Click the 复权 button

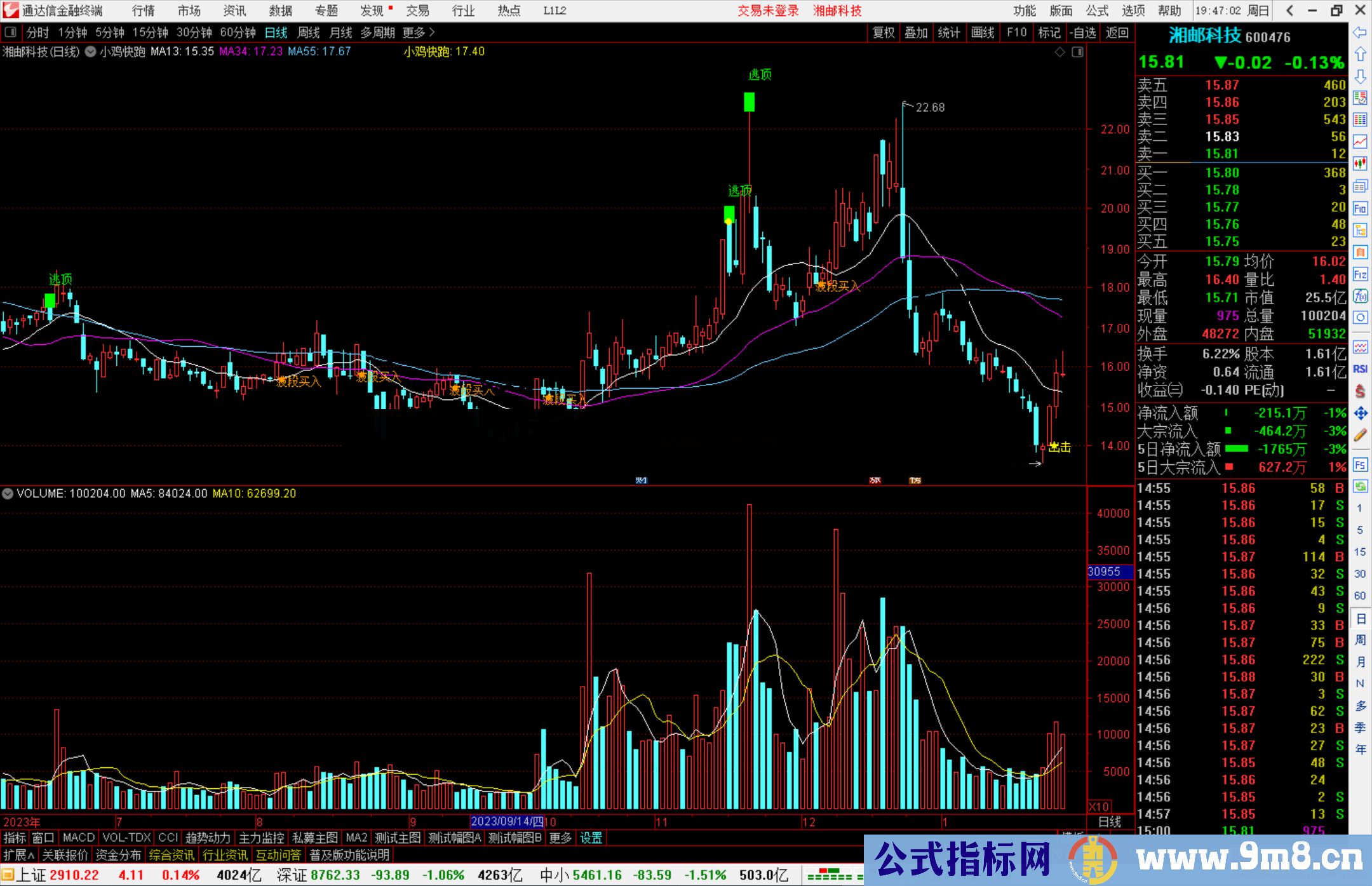(x=883, y=32)
